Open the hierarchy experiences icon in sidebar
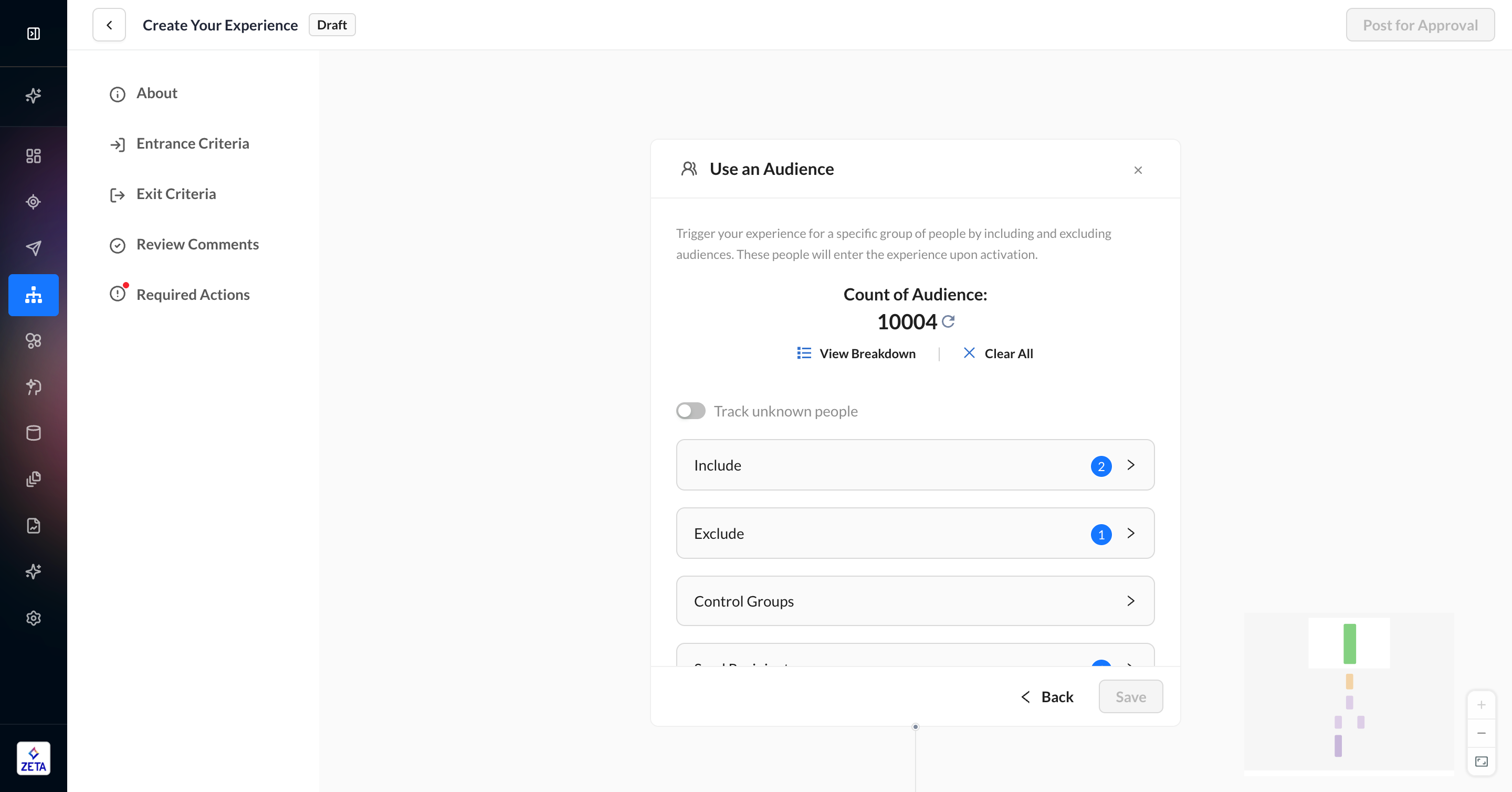1512x792 pixels. click(34, 295)
